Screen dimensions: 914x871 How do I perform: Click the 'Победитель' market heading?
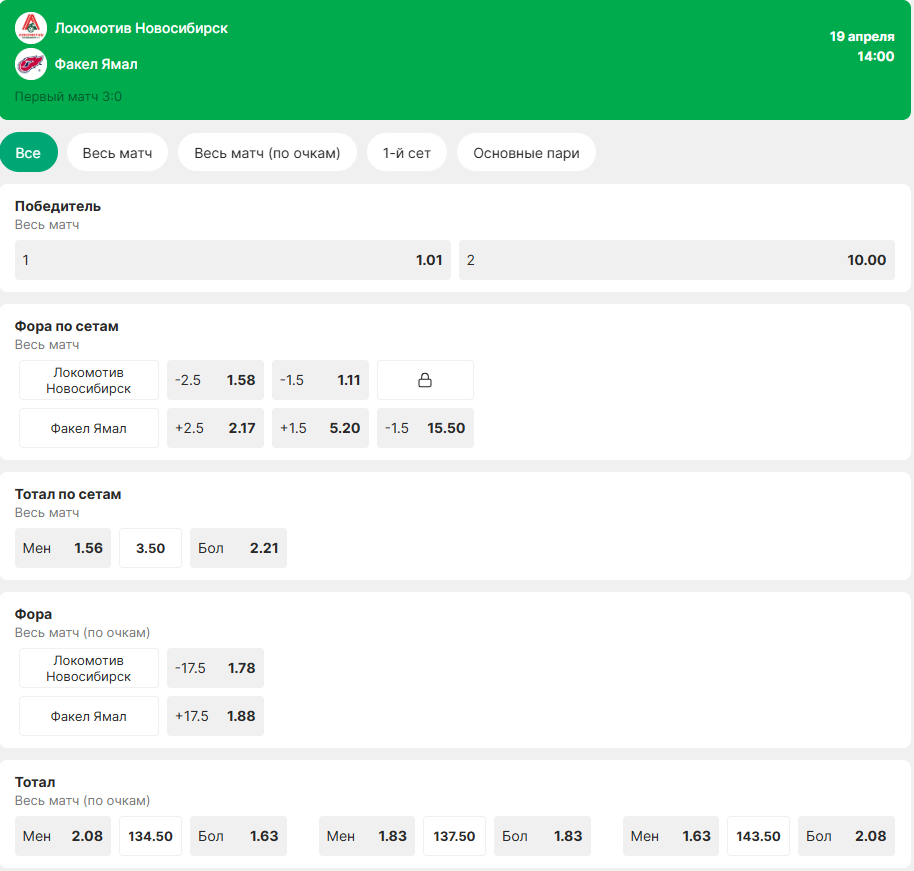[58, 206]
